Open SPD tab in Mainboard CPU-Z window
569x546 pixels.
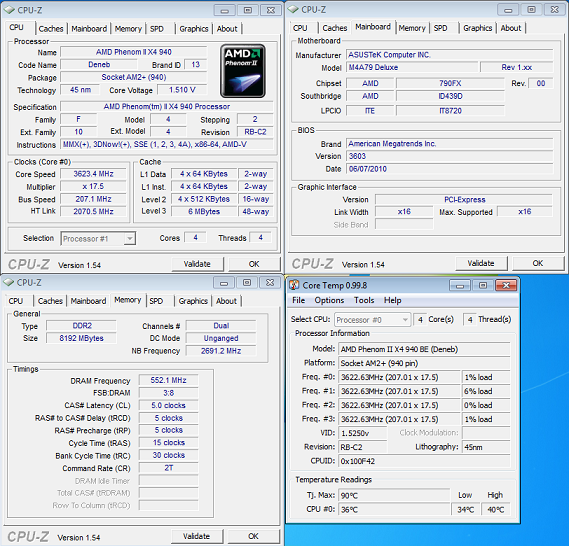tap(441, 28)
